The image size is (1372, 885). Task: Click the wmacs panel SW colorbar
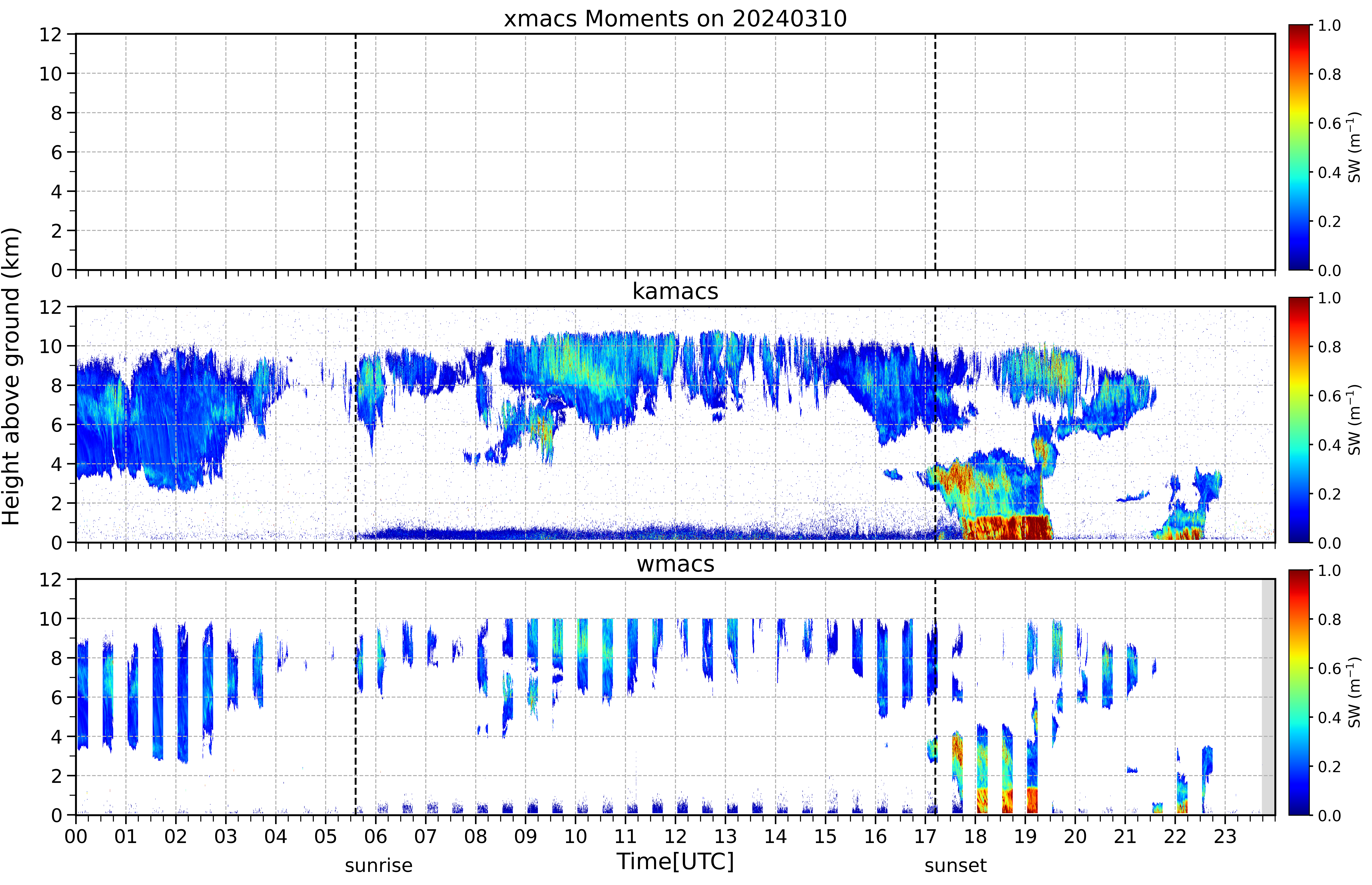click(x=1299, y=693)
